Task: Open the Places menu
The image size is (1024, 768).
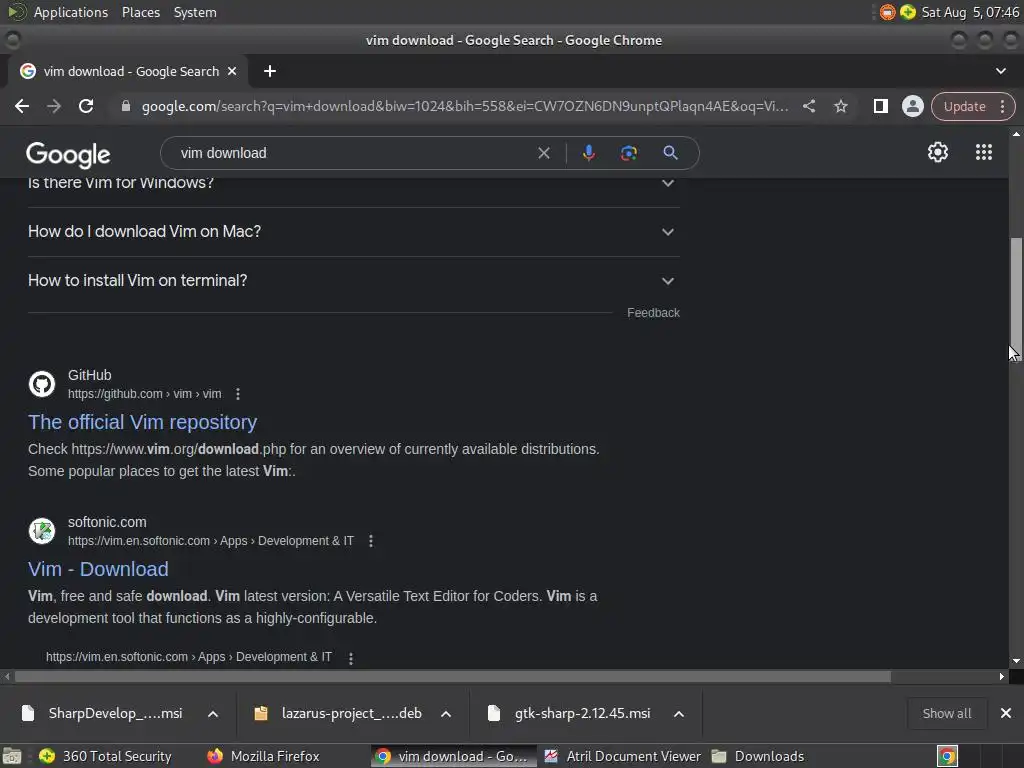Action: [x=140, y=12]
